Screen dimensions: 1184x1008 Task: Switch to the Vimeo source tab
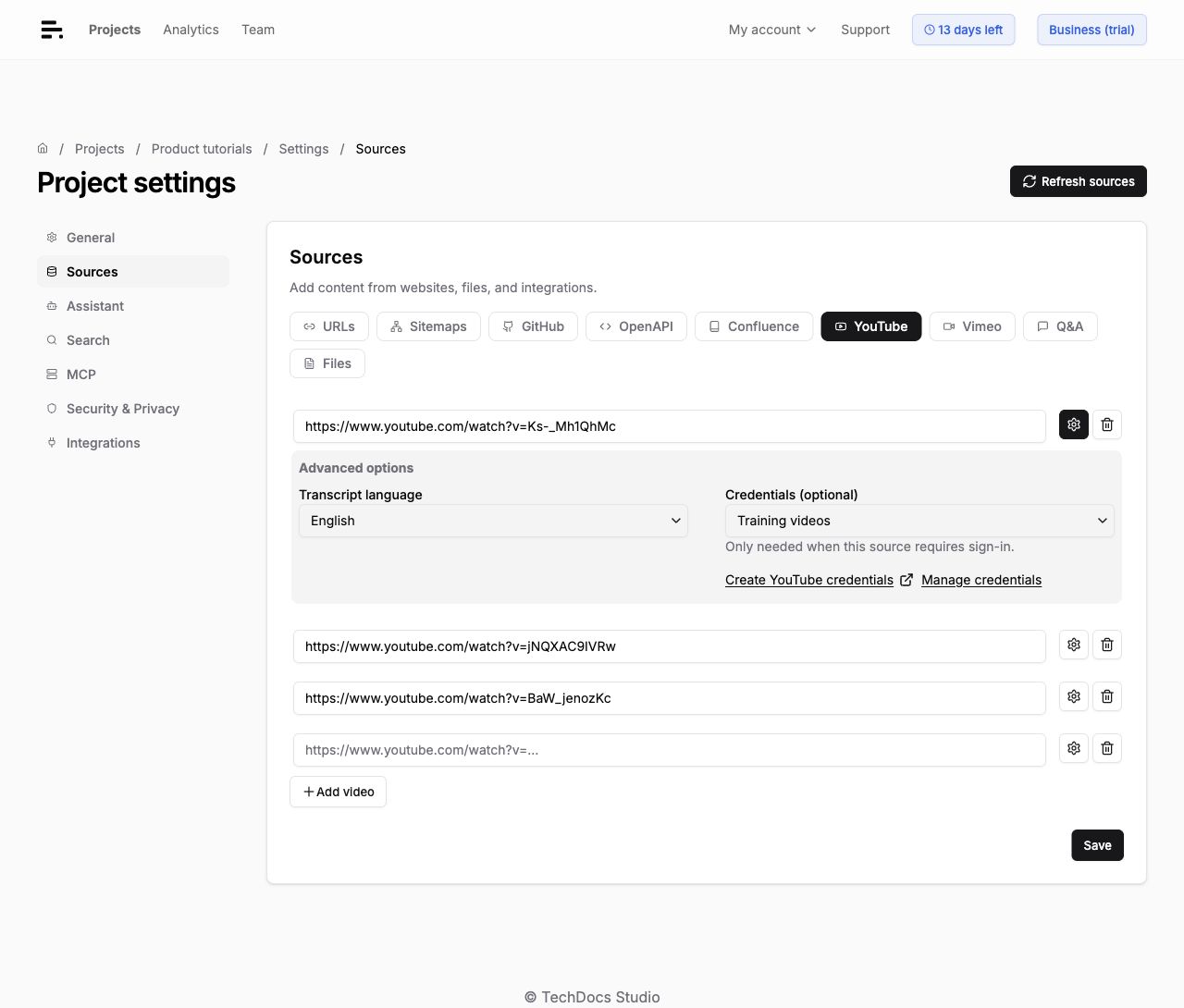(972, 326)
